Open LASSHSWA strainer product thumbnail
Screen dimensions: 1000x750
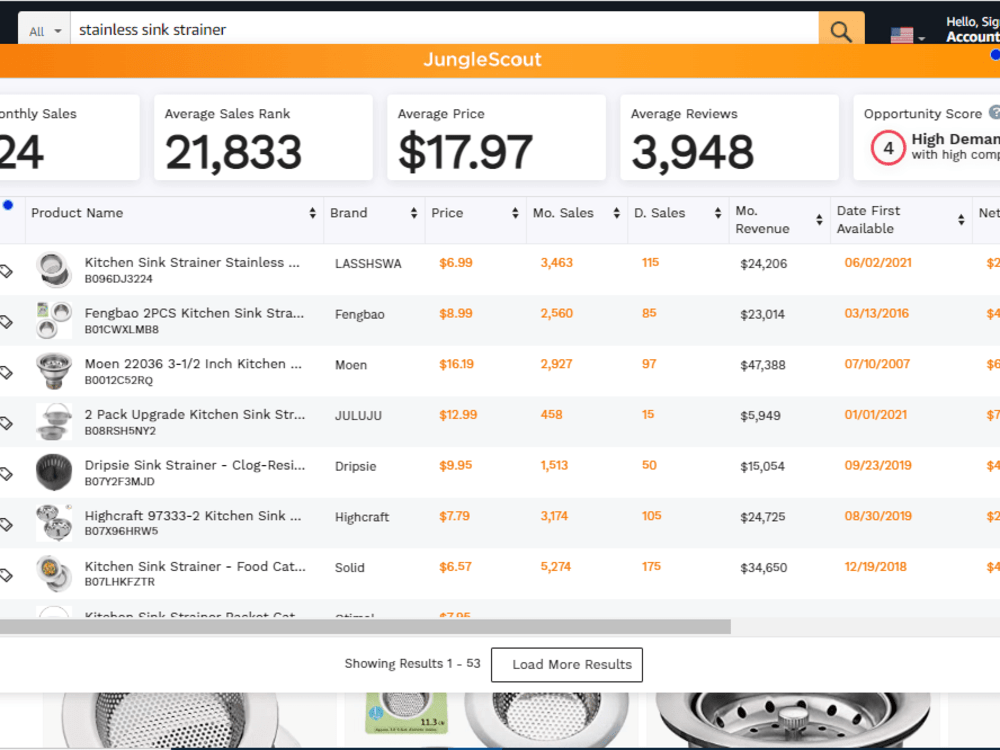click(54, 269)
